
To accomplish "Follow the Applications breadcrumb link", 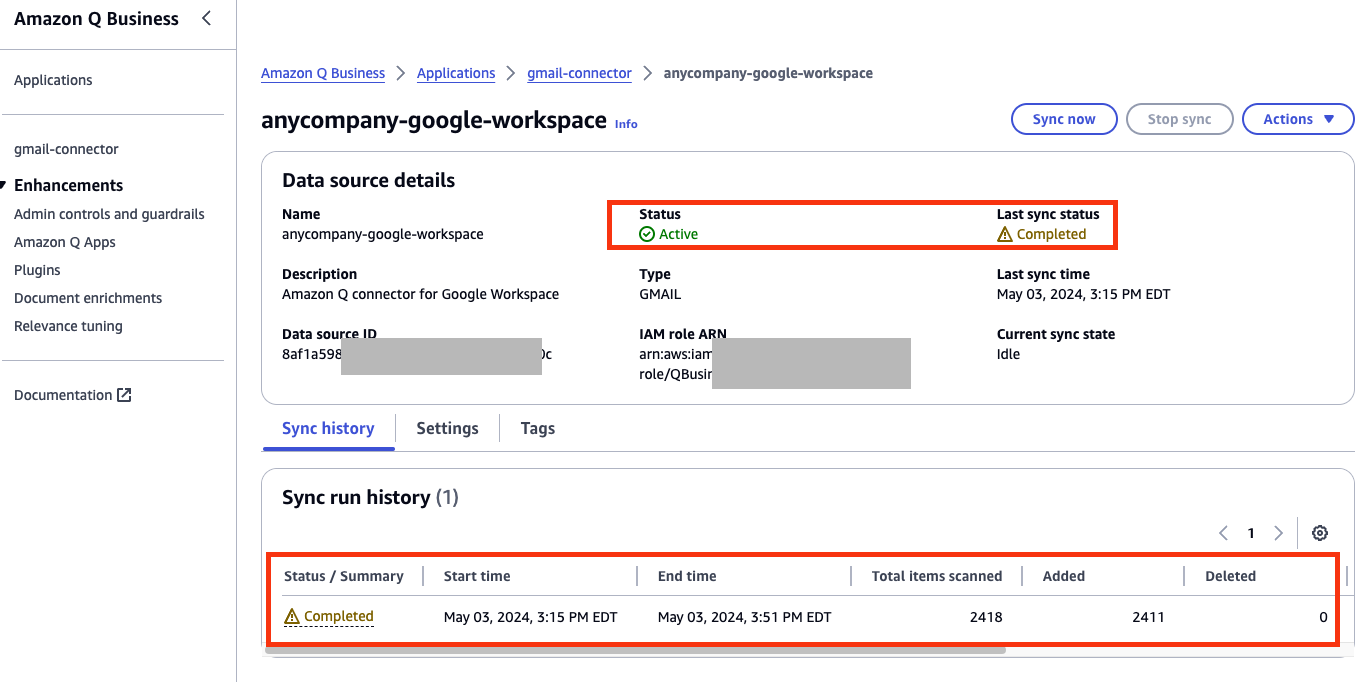I will coord(456,73).
